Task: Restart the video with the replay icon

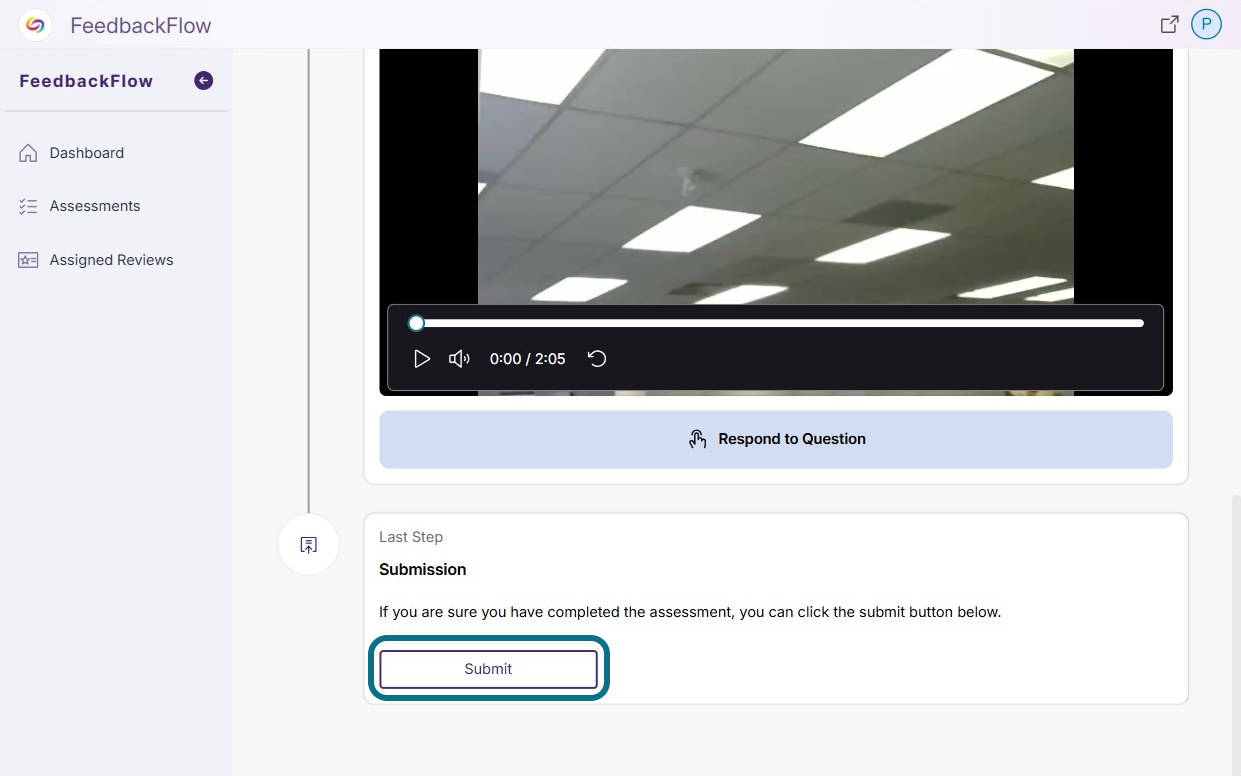Action: pos(597,359)
